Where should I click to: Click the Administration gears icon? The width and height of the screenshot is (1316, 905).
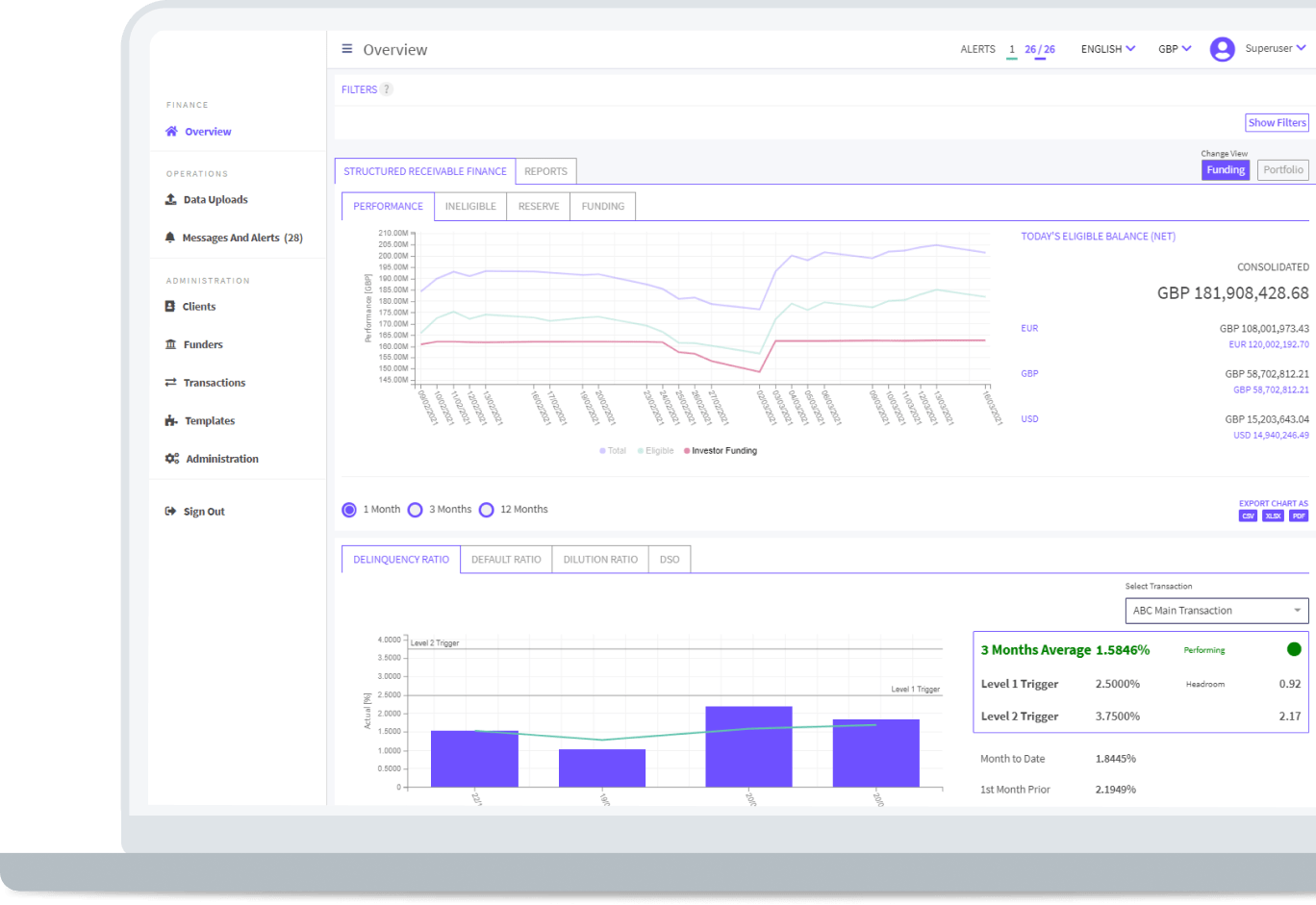(x=172, y=459)
